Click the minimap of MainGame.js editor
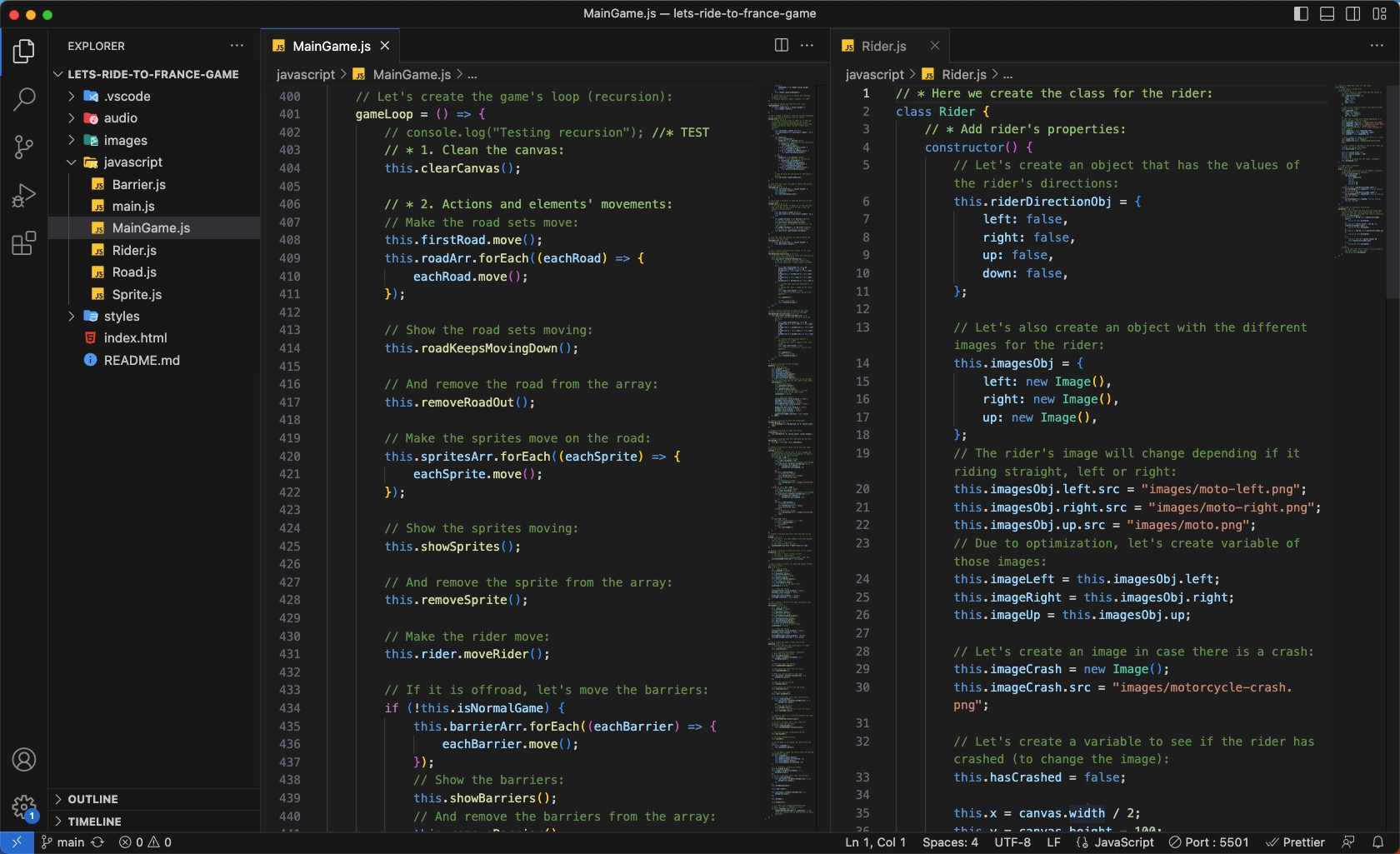Image resolution: width=1400 pixels, height=854 pixels. 792,457
